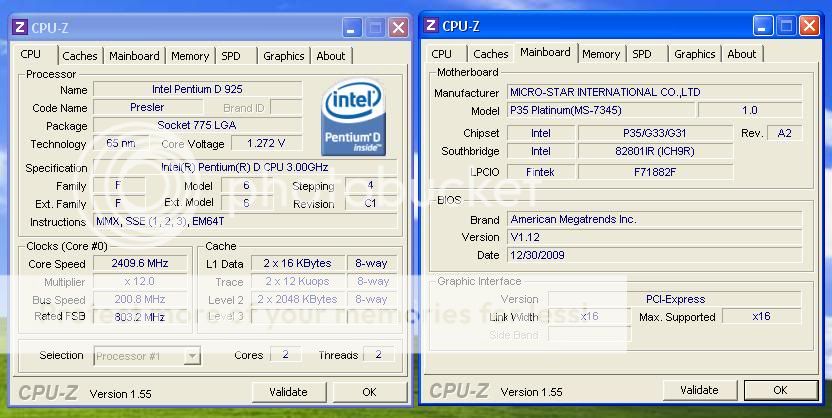
Task: Open Memory tab in right window
Action: [x=601, y=54]
